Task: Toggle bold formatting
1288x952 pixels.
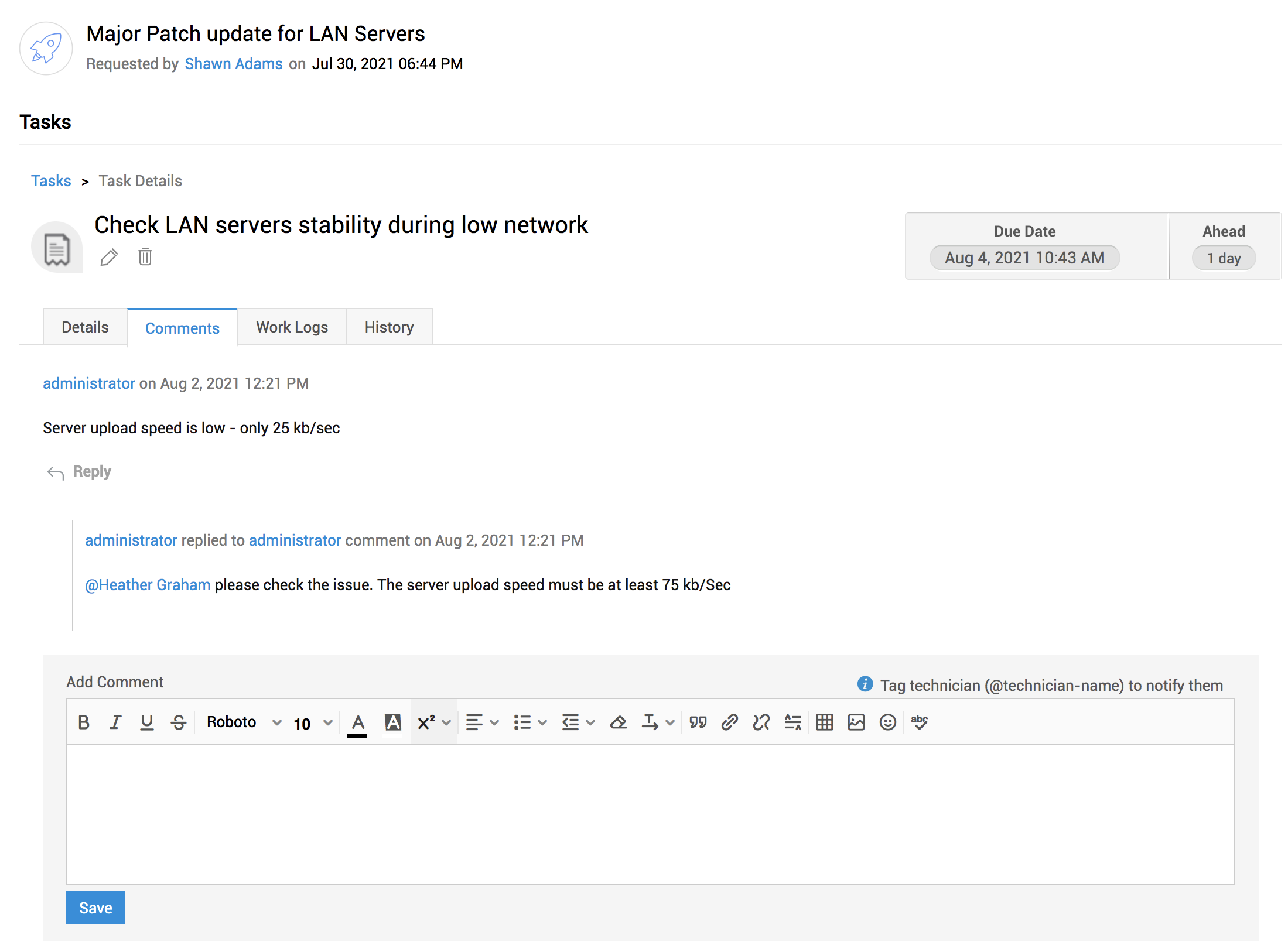Action: click(x=84, y=722)
